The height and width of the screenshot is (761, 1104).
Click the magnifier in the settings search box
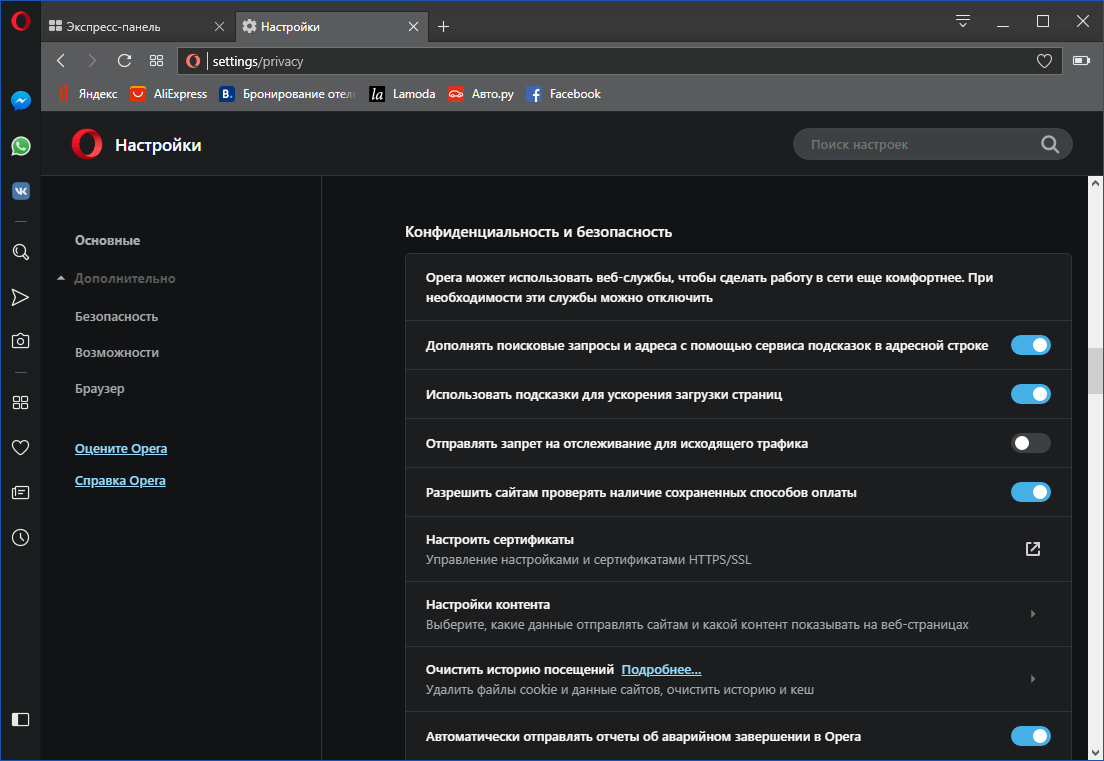1050,144
